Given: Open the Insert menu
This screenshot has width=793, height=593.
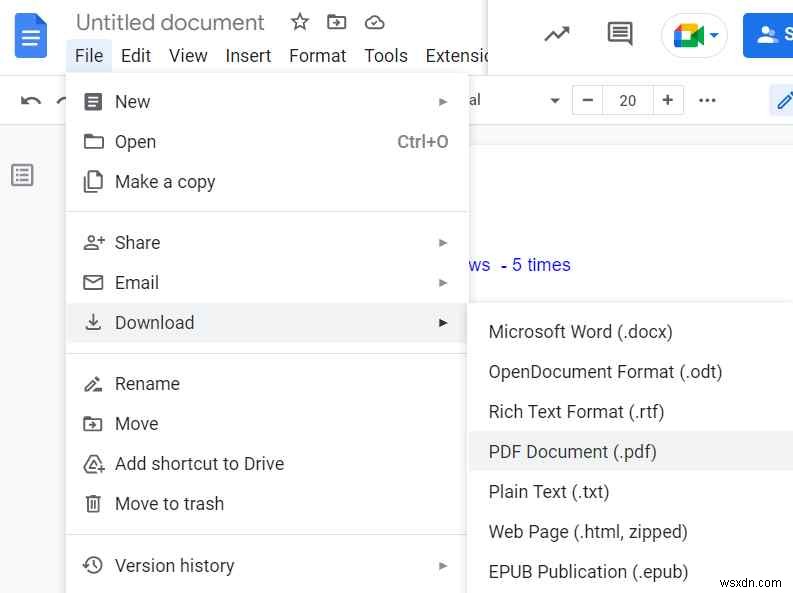Looking at the screenshot, I should click(x=248, y=56).
